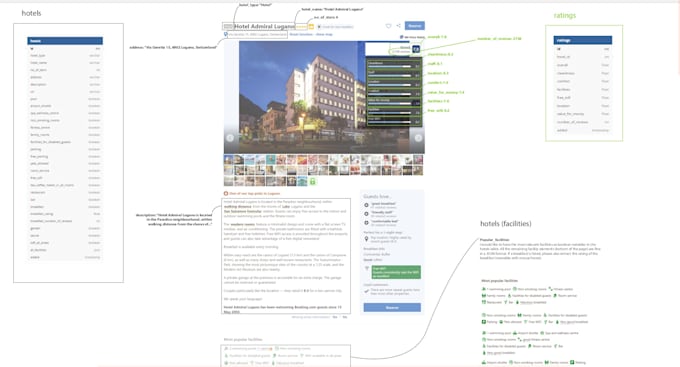Click the ratings table blue header
680x367 pixels.
pos(582,40)
